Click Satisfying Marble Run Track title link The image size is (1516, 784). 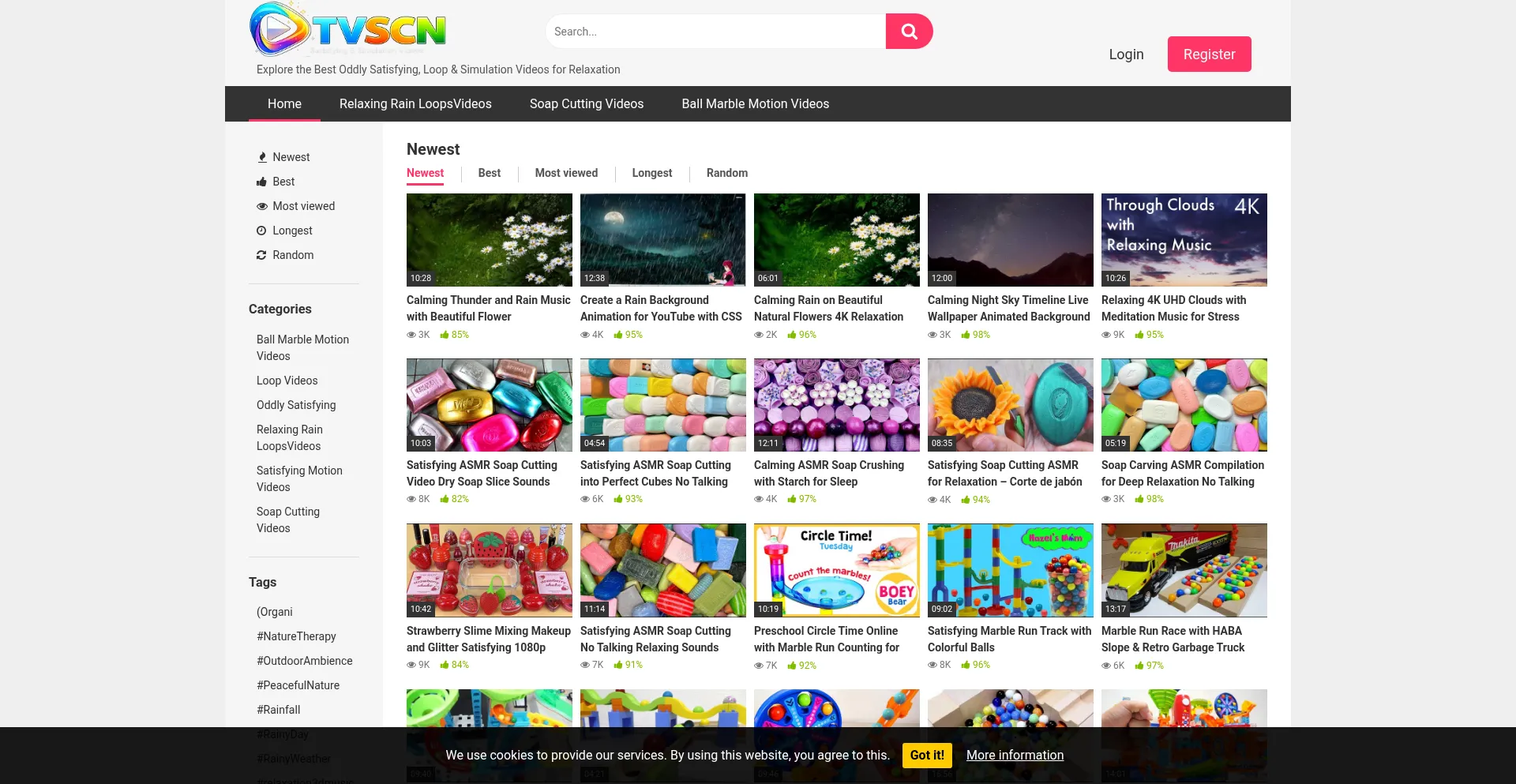[1009, 640]
